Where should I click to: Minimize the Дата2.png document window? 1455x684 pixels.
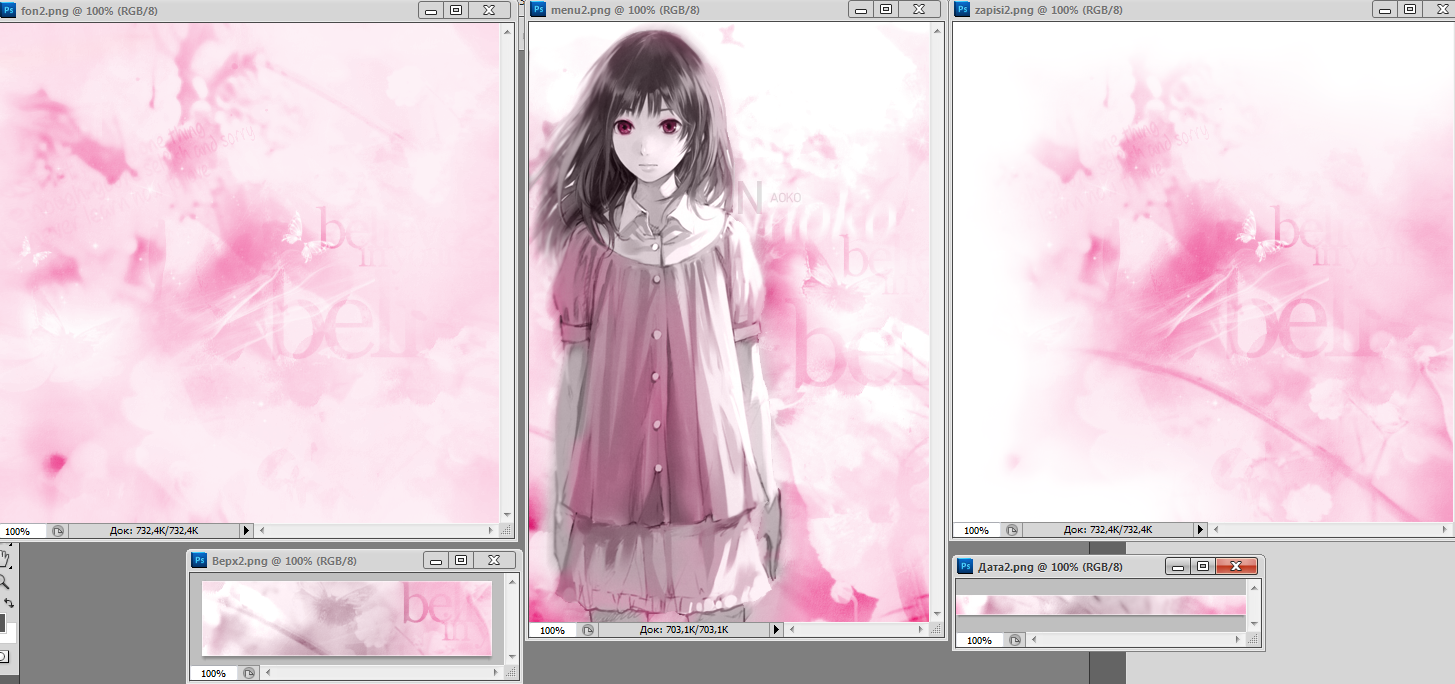1177,567
